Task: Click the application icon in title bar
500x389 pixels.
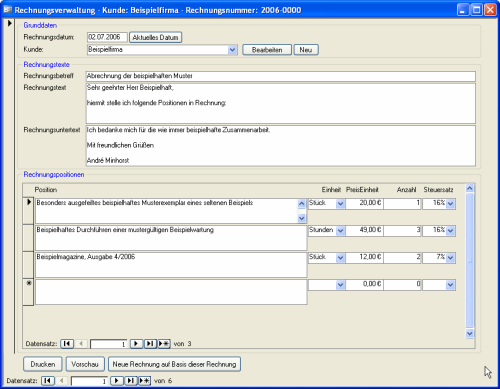Action: (x=7, y=10)
